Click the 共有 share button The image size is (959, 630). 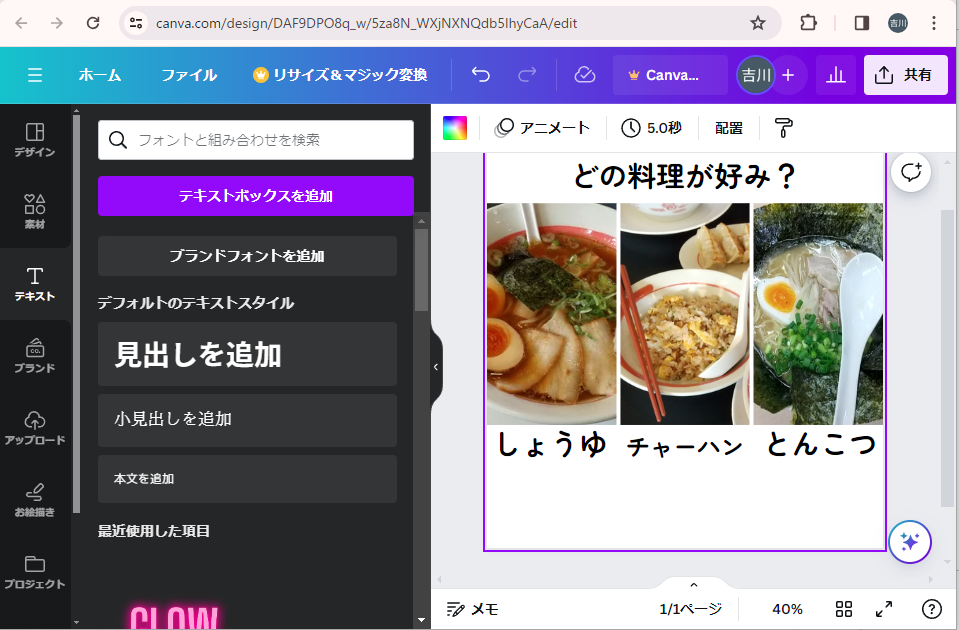(905, 75)
